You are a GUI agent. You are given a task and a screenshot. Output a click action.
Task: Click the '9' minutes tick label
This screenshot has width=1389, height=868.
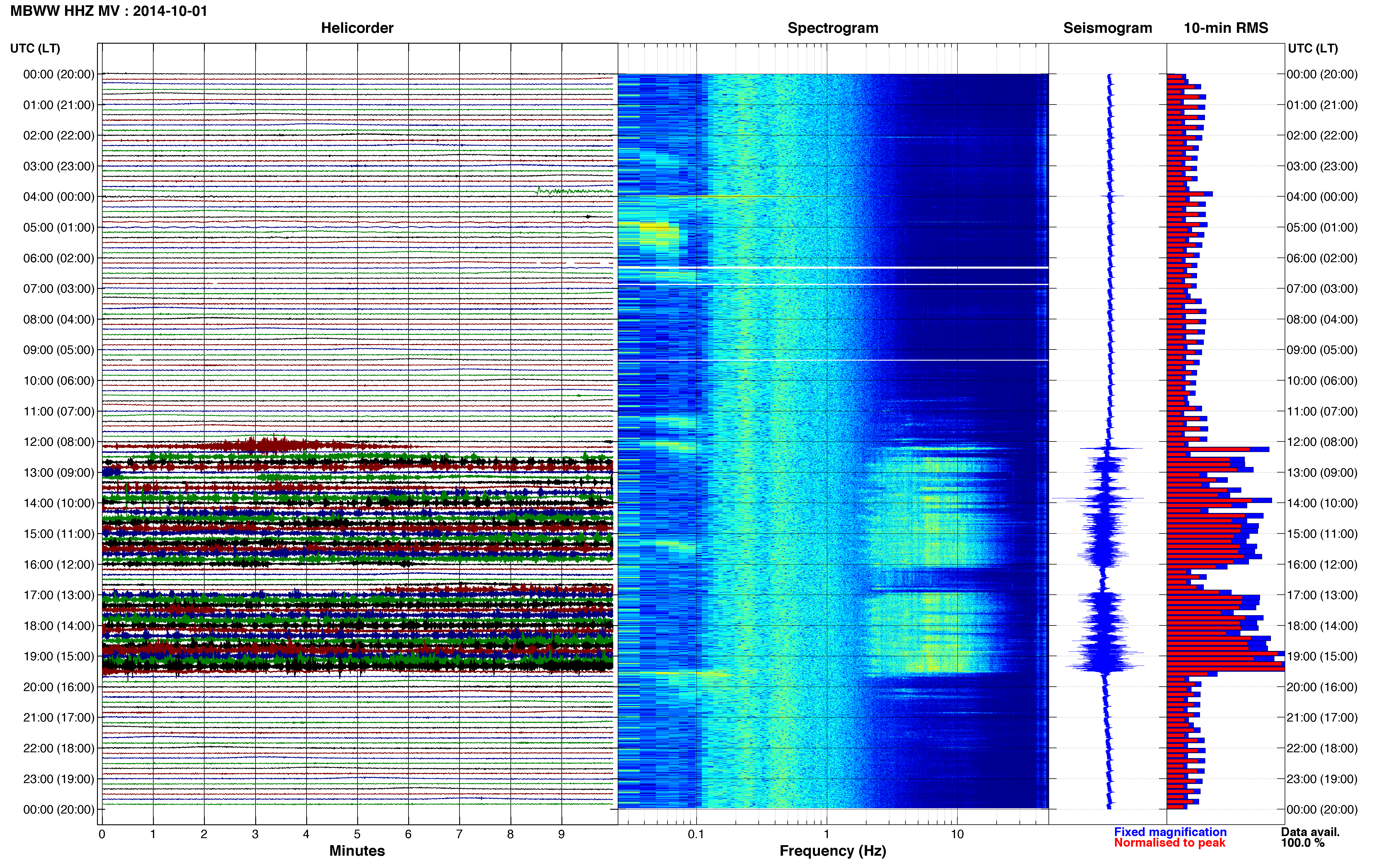tap(561, 834)
